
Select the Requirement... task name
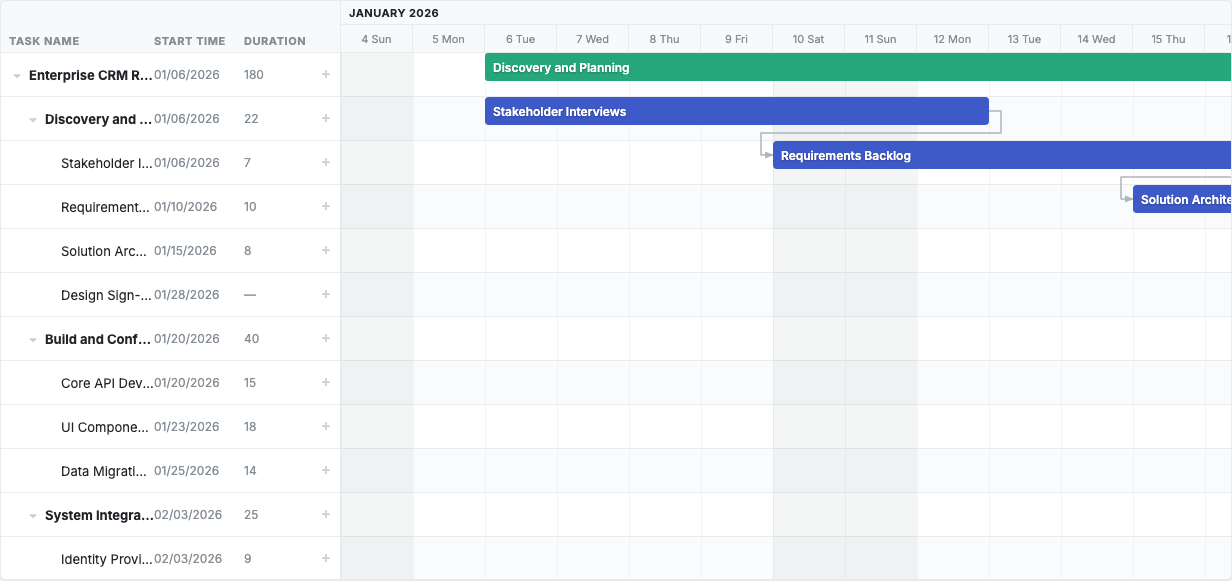pos(105,207)
